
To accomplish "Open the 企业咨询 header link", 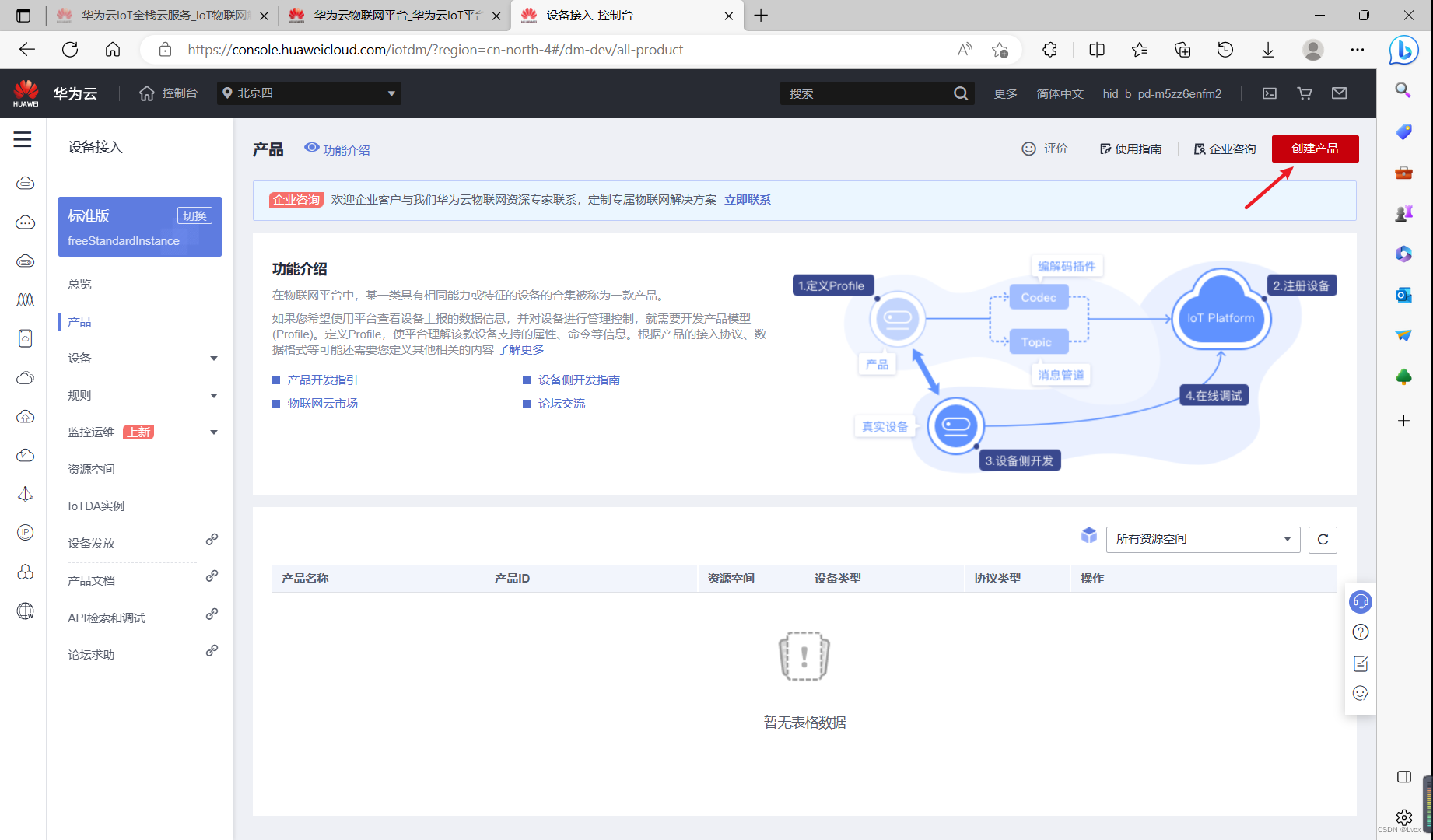I will click(1225, 149).
